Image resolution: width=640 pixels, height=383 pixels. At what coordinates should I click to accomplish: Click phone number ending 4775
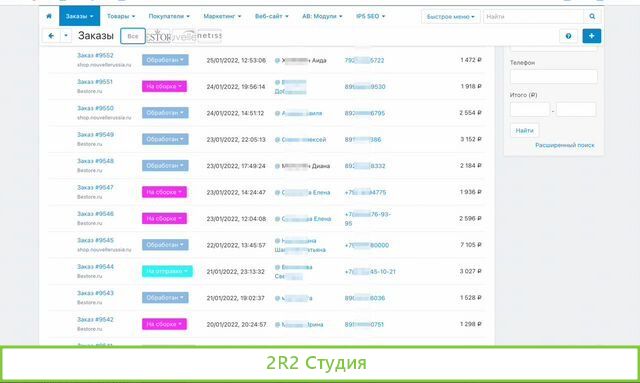pos(365,192)
